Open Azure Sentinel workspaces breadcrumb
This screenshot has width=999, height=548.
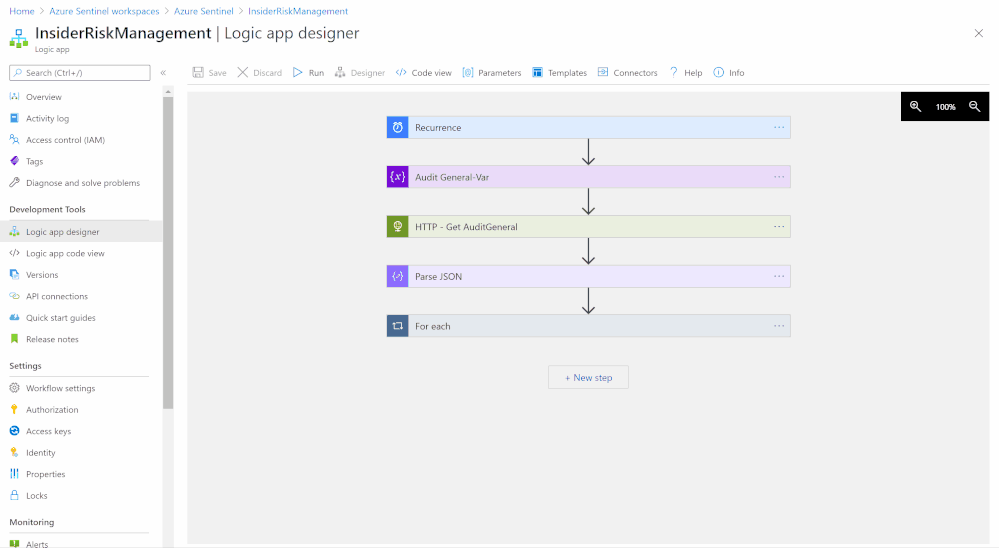[104, 11]
